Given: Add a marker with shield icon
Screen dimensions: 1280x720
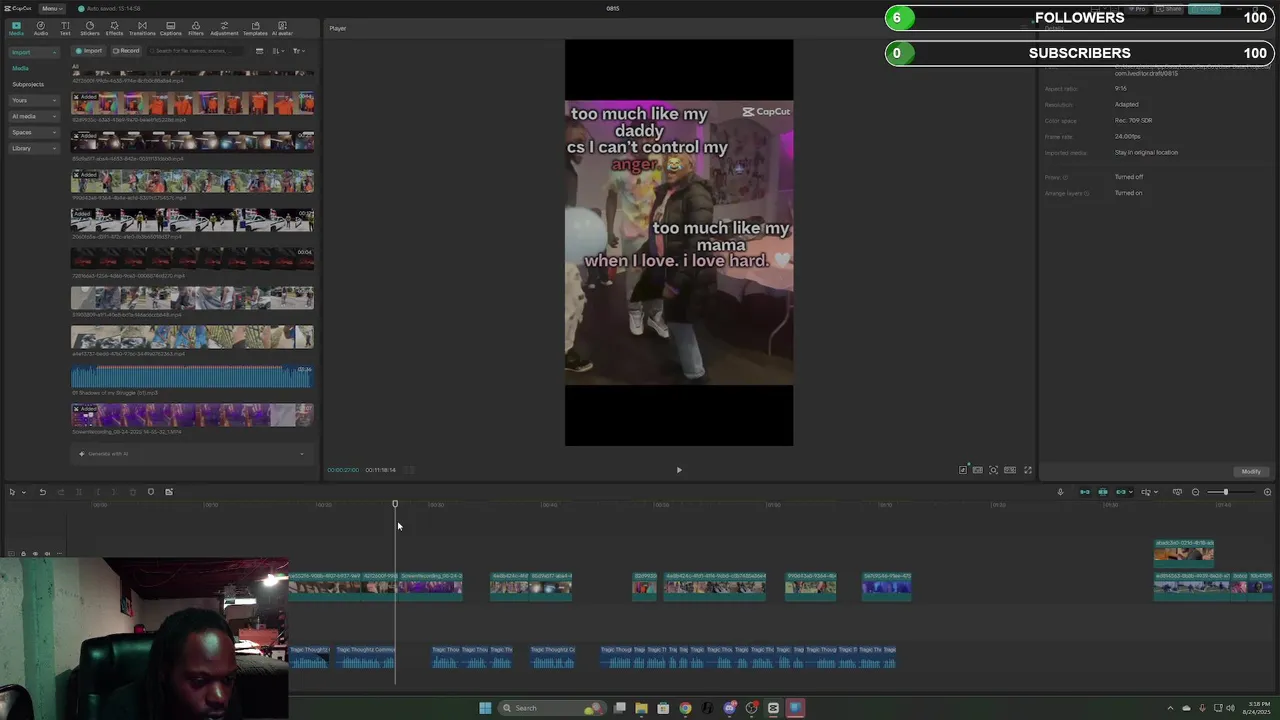Looking at the screenshot, I should [x=151, y=492].
